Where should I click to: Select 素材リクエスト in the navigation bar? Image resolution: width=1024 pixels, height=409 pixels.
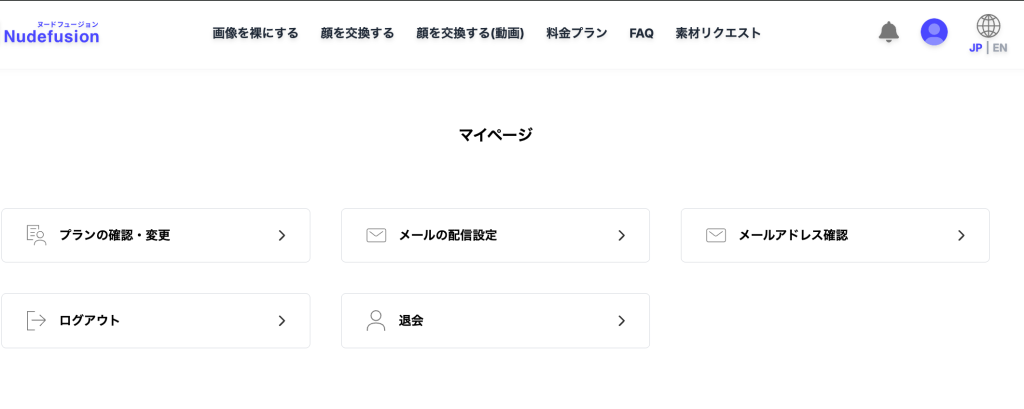point(718,33)
